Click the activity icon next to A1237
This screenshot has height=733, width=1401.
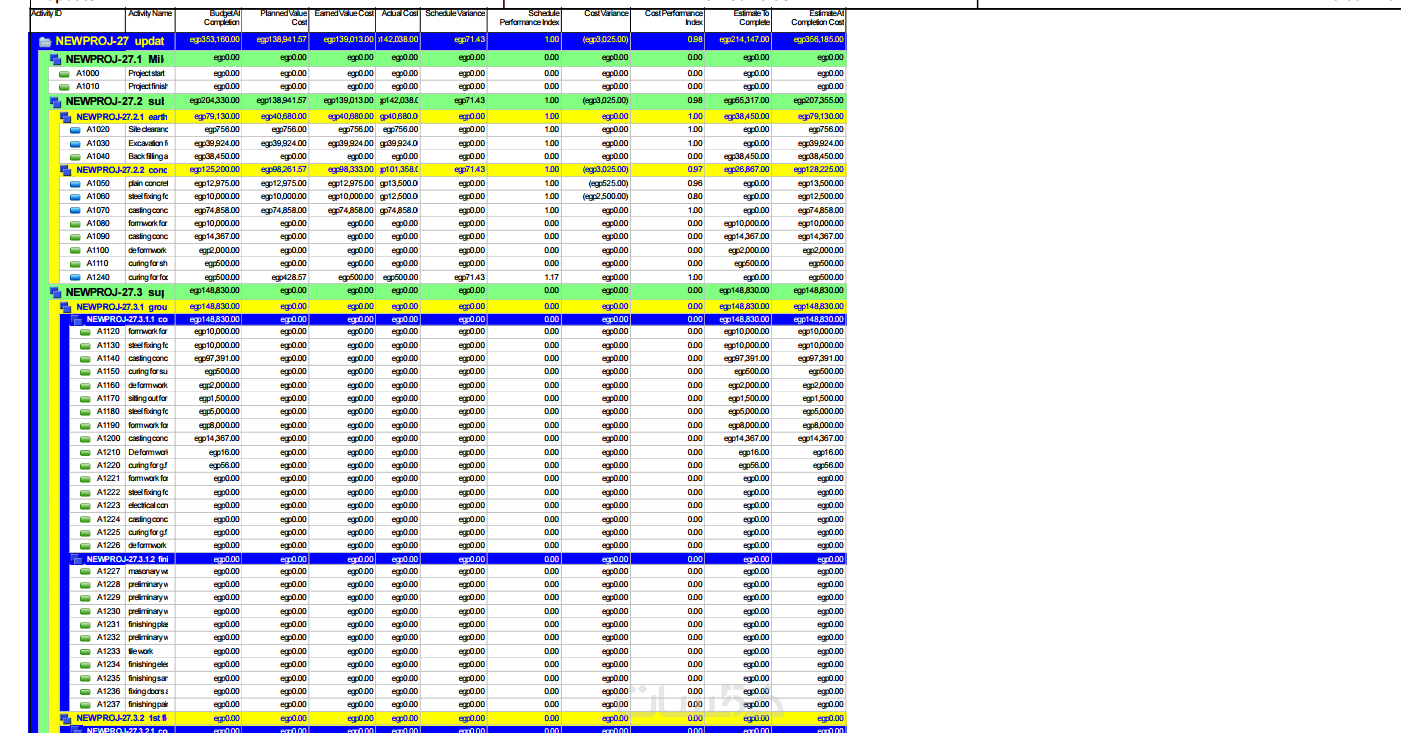[x=85, y=705]
